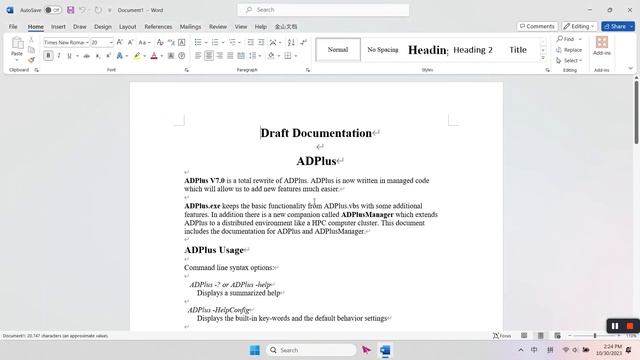
Task: Click the Cut scissors icon
Action: pos(31,40)
